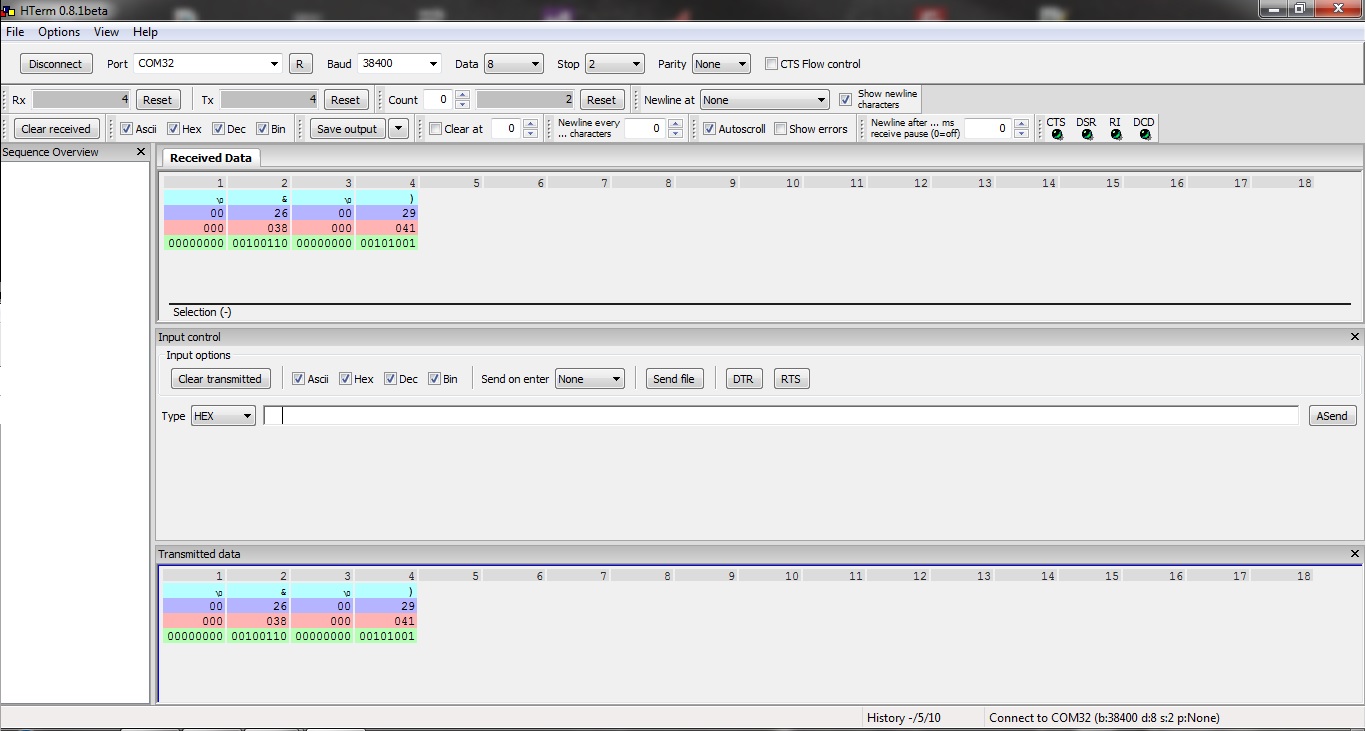Click the DCD status indicator LED

pos(1145,135)
